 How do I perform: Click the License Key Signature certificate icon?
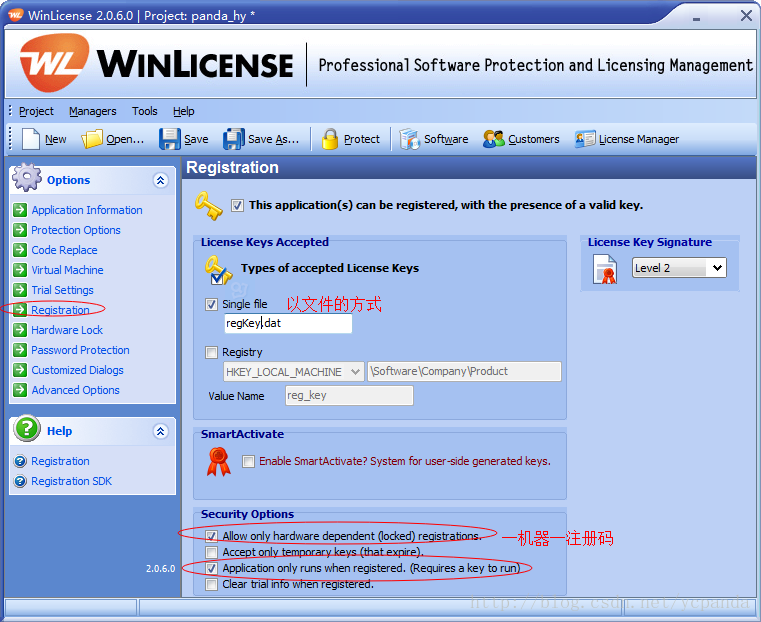(605, 270)
